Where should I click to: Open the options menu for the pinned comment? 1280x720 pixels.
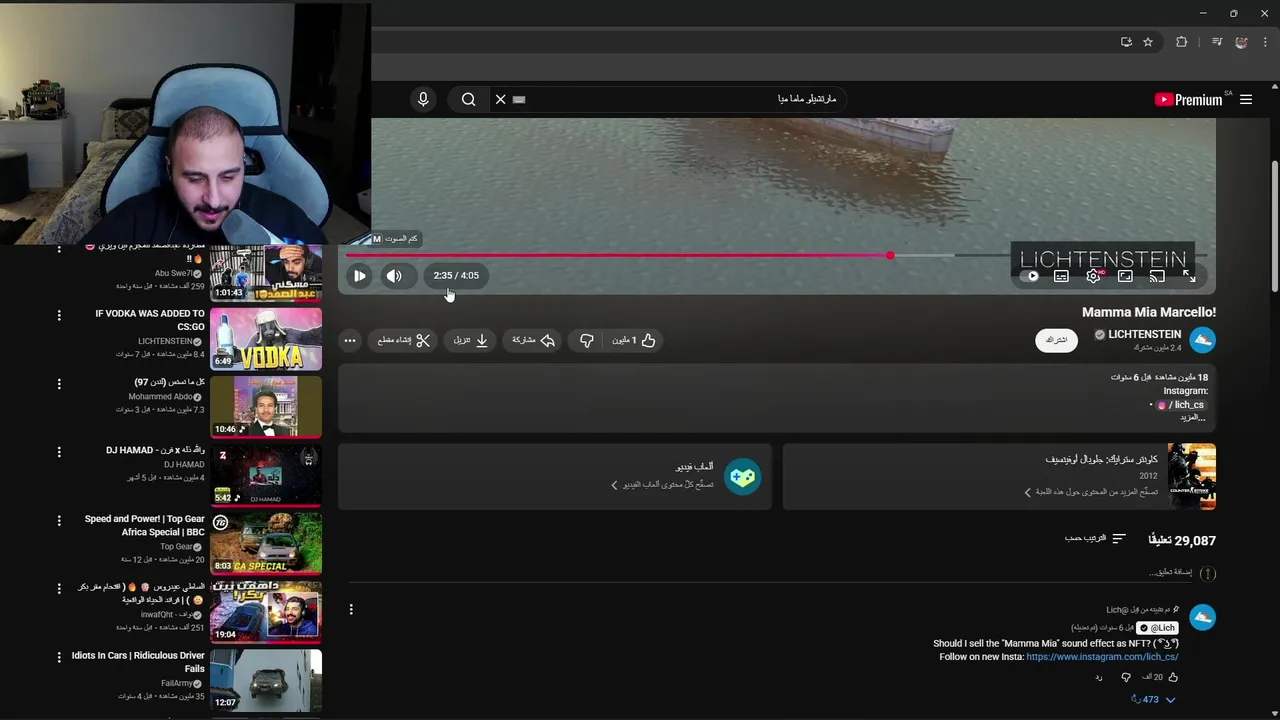click(351, 610)
